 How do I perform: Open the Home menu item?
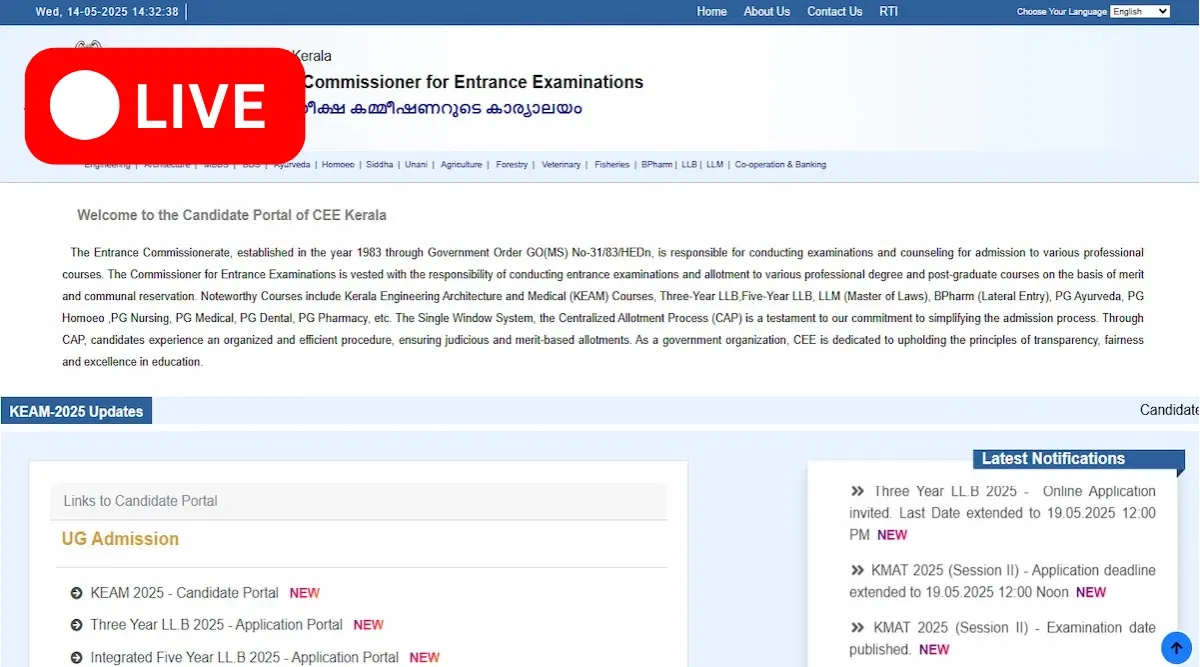[x=712, y=12]
